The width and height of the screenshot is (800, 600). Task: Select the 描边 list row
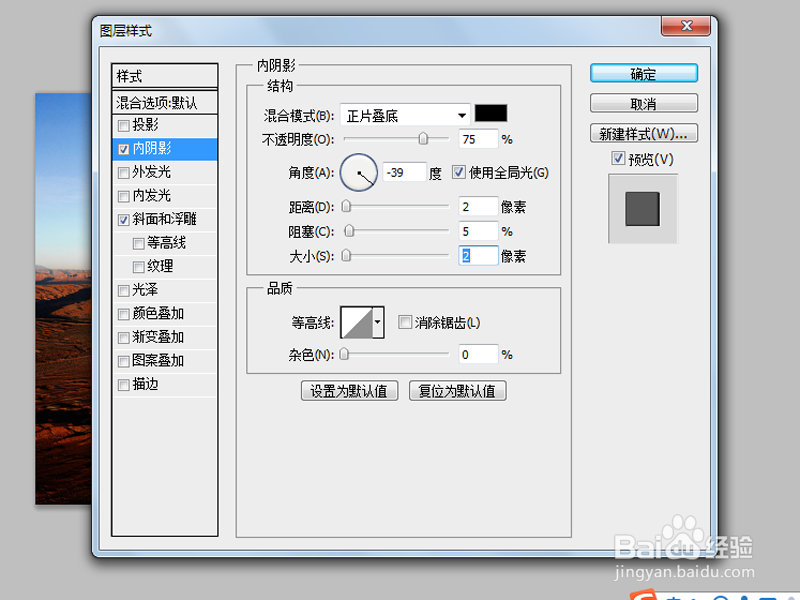click(x=164, y=384)
